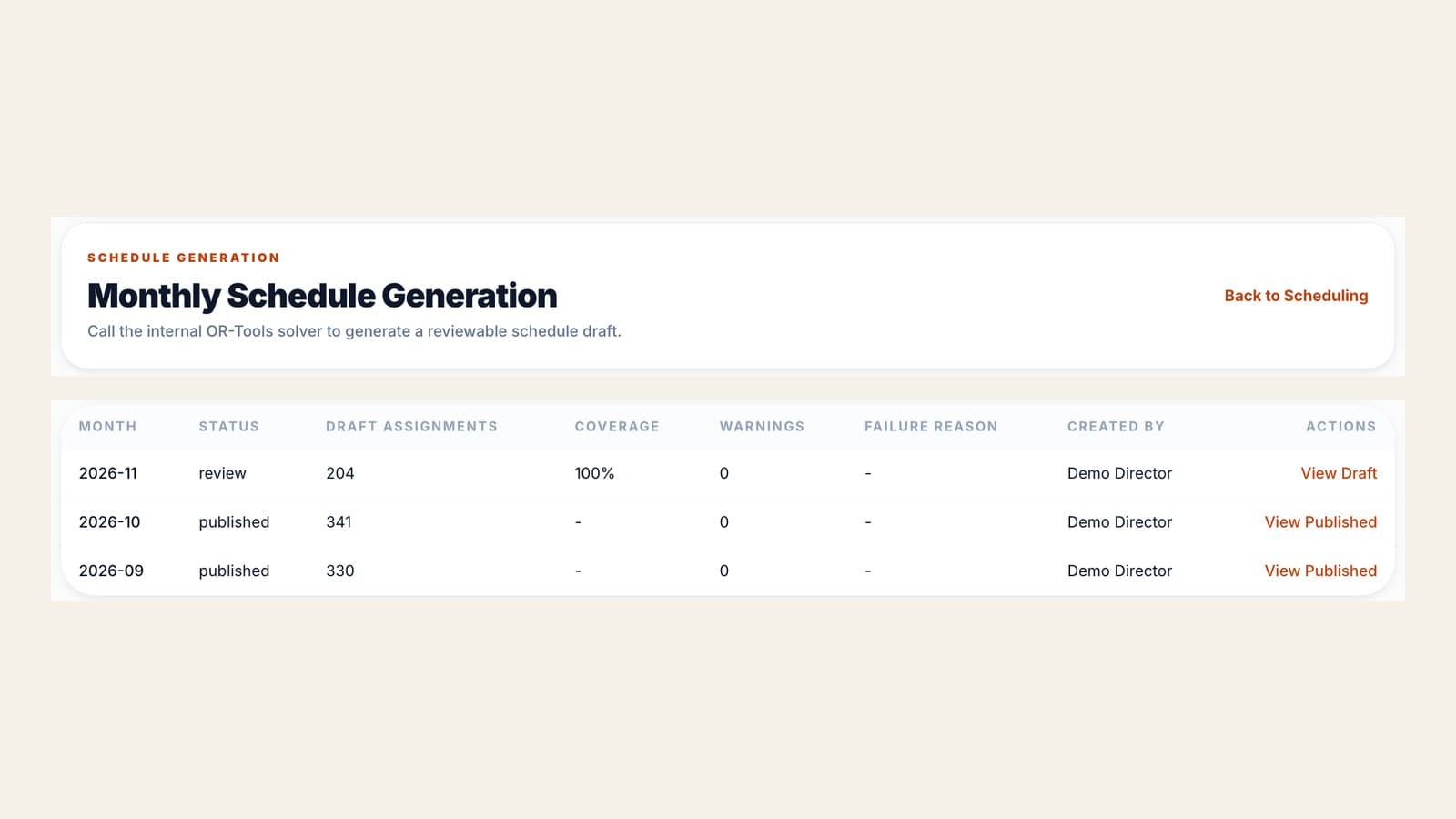Click the COVERAGE column header
Viewport: 1456px width, 819px height.
pyautogui.click(x=617, y=426)
